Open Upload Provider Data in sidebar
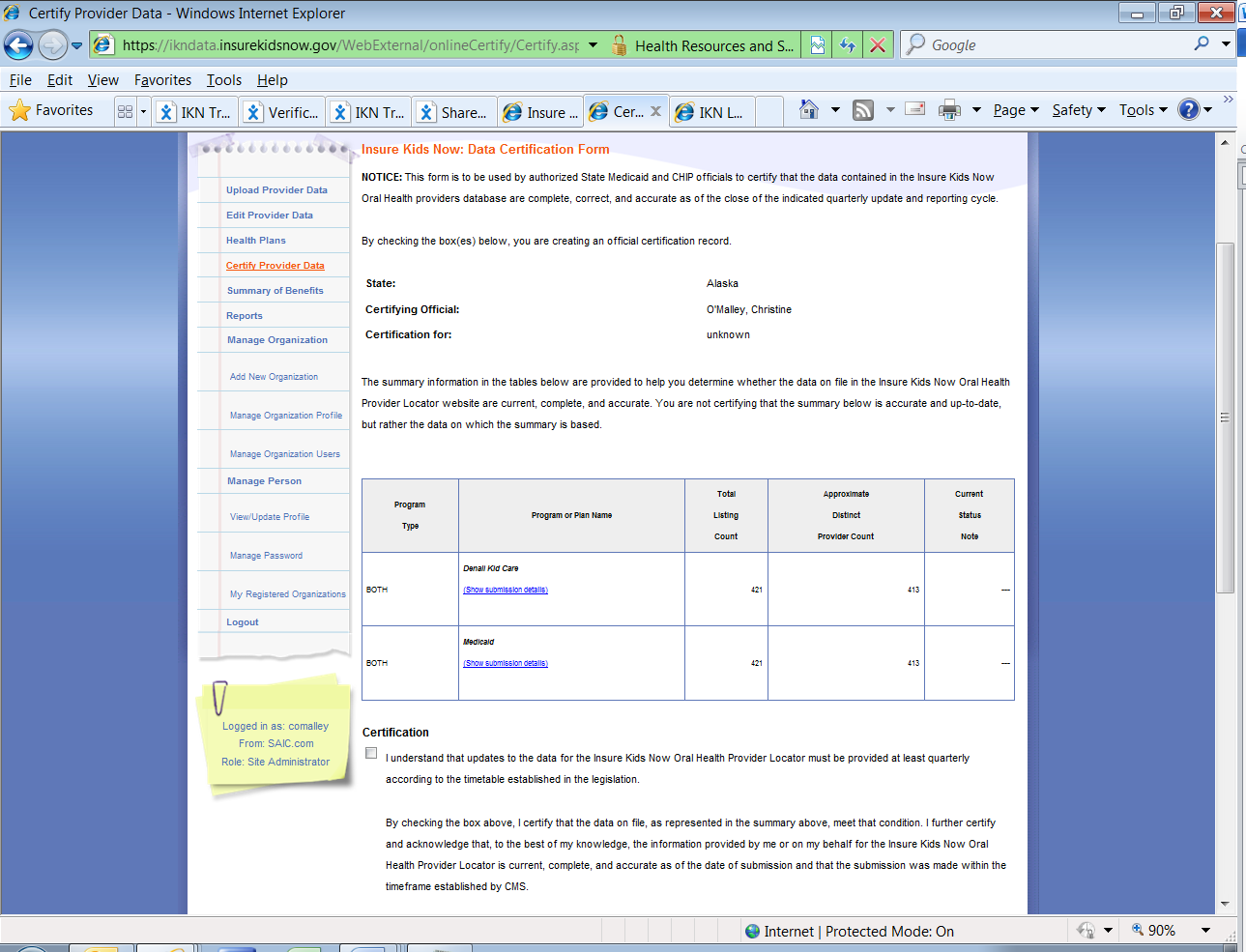 pyautogui.click(x=276, y=190)
